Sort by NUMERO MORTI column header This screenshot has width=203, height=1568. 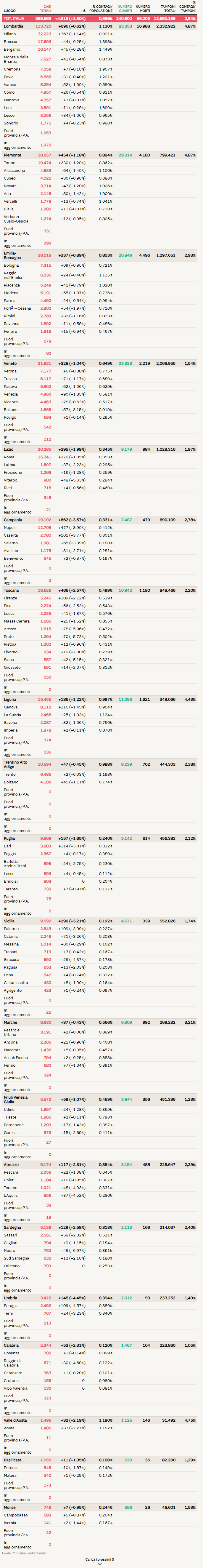point(143,9)
